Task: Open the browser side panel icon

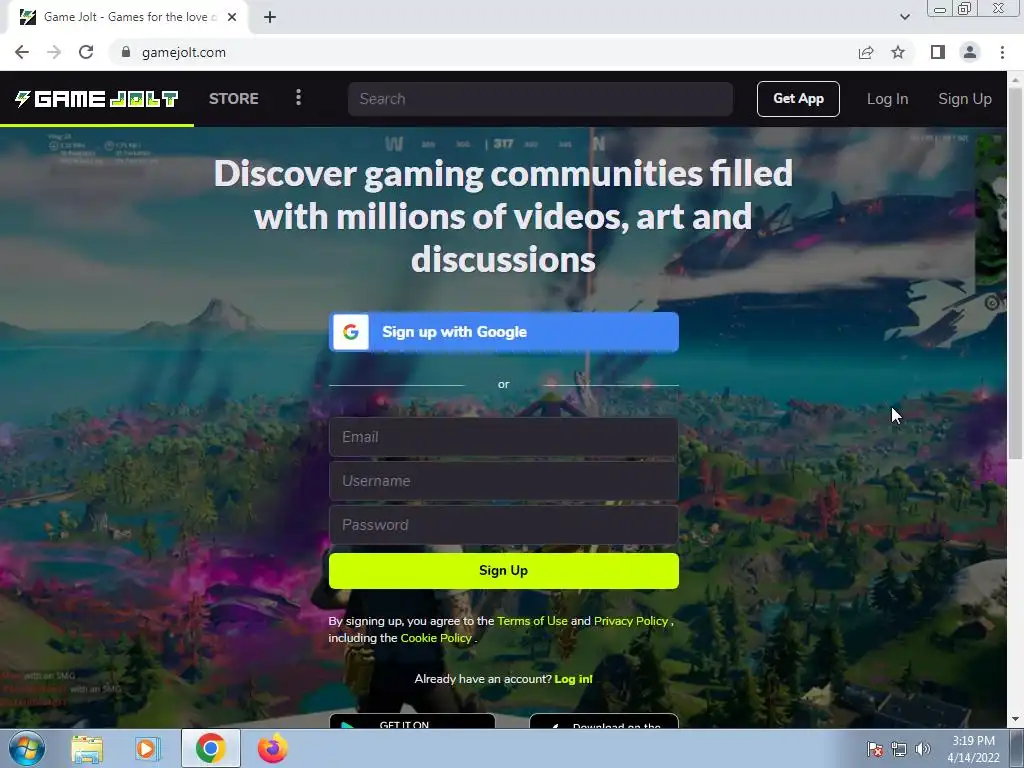Action: point(938,52)
